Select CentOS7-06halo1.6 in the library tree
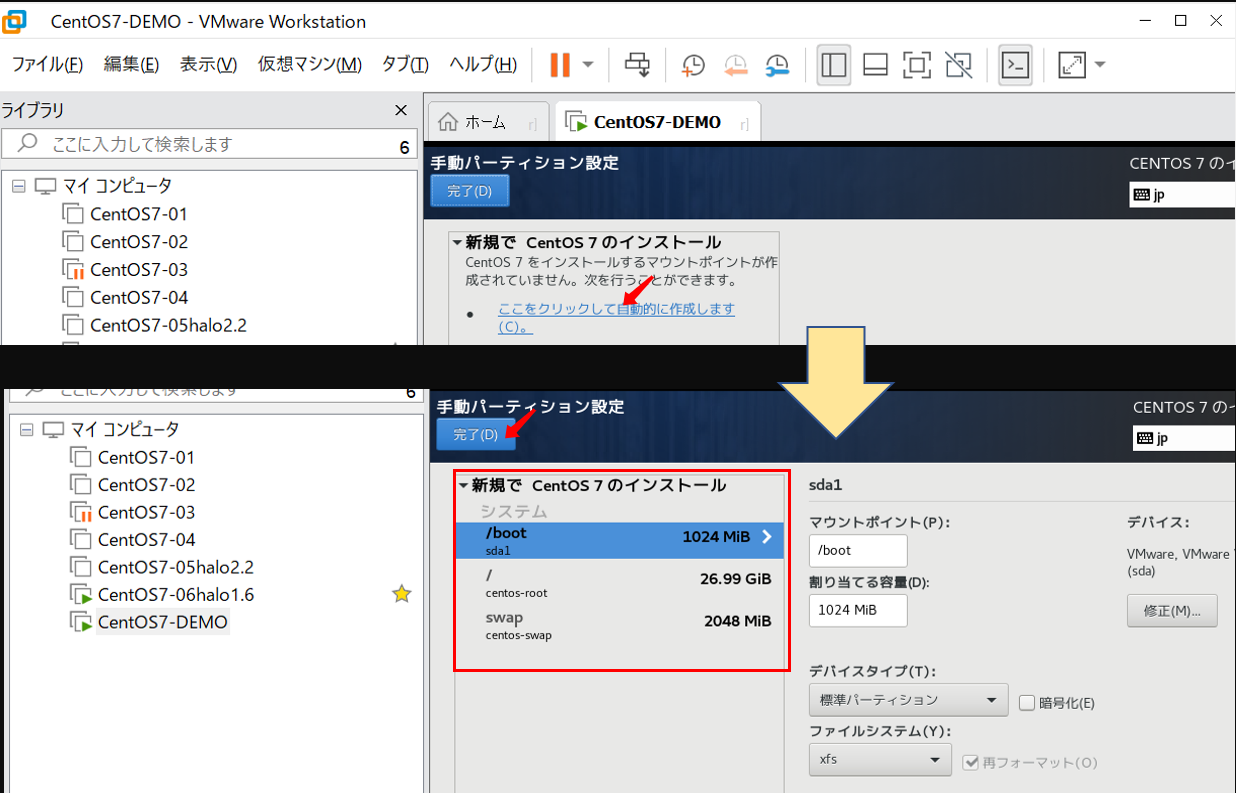This screenshot has width=1236, height=793. pyautogui.click(x=176, y=595)
